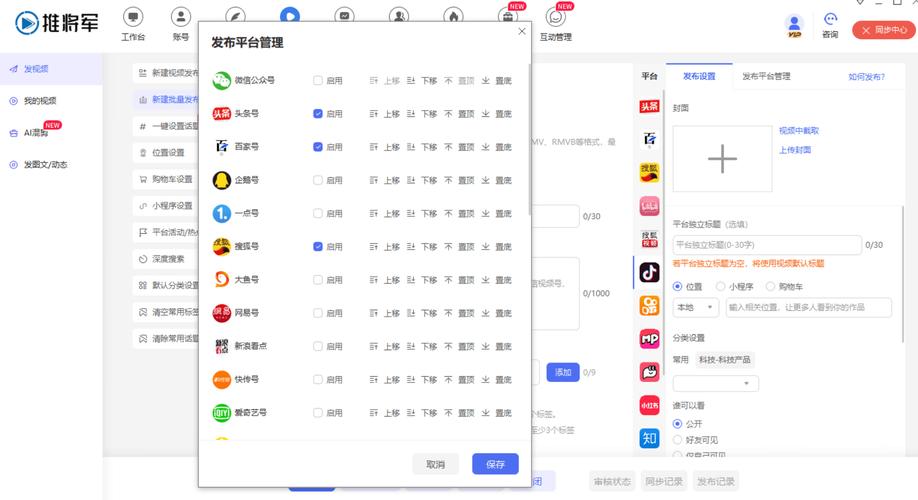Open the 本地 location dropdown

click(x=696, y=307)
